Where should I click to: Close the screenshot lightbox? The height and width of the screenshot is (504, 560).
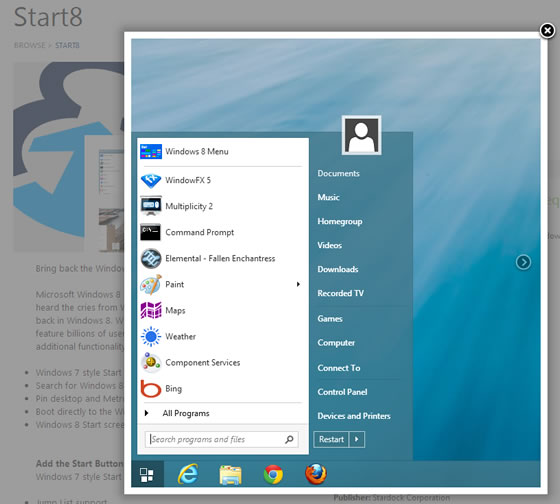pos(547,30)
